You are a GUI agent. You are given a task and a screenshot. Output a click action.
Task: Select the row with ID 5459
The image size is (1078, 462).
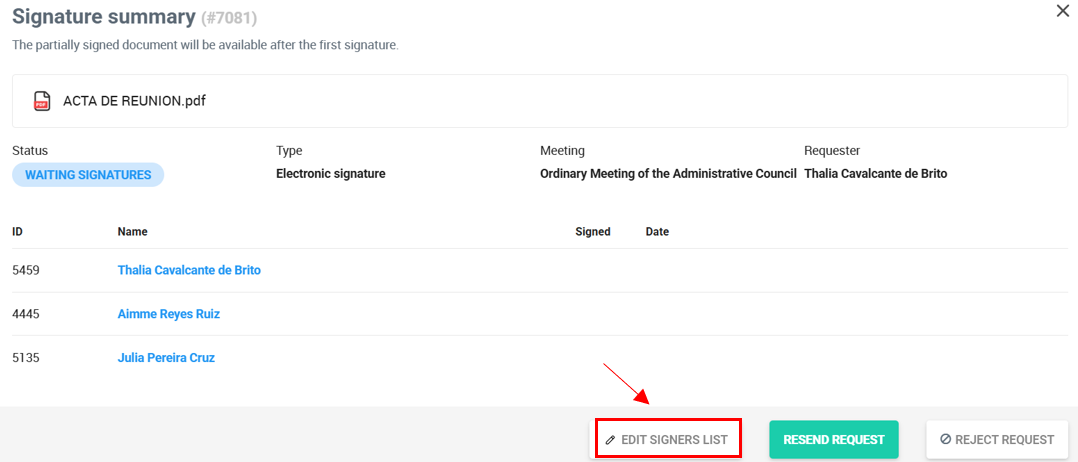540,270
